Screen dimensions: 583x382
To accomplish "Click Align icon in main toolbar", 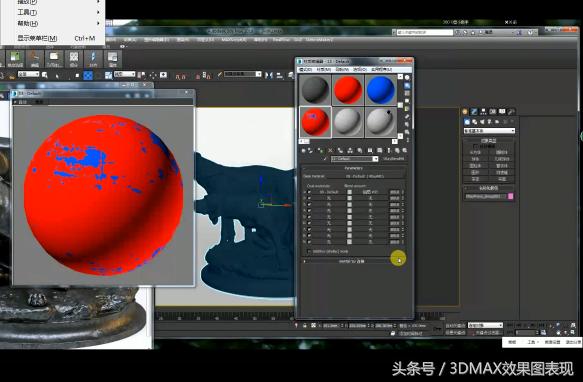I will [280, 75].
